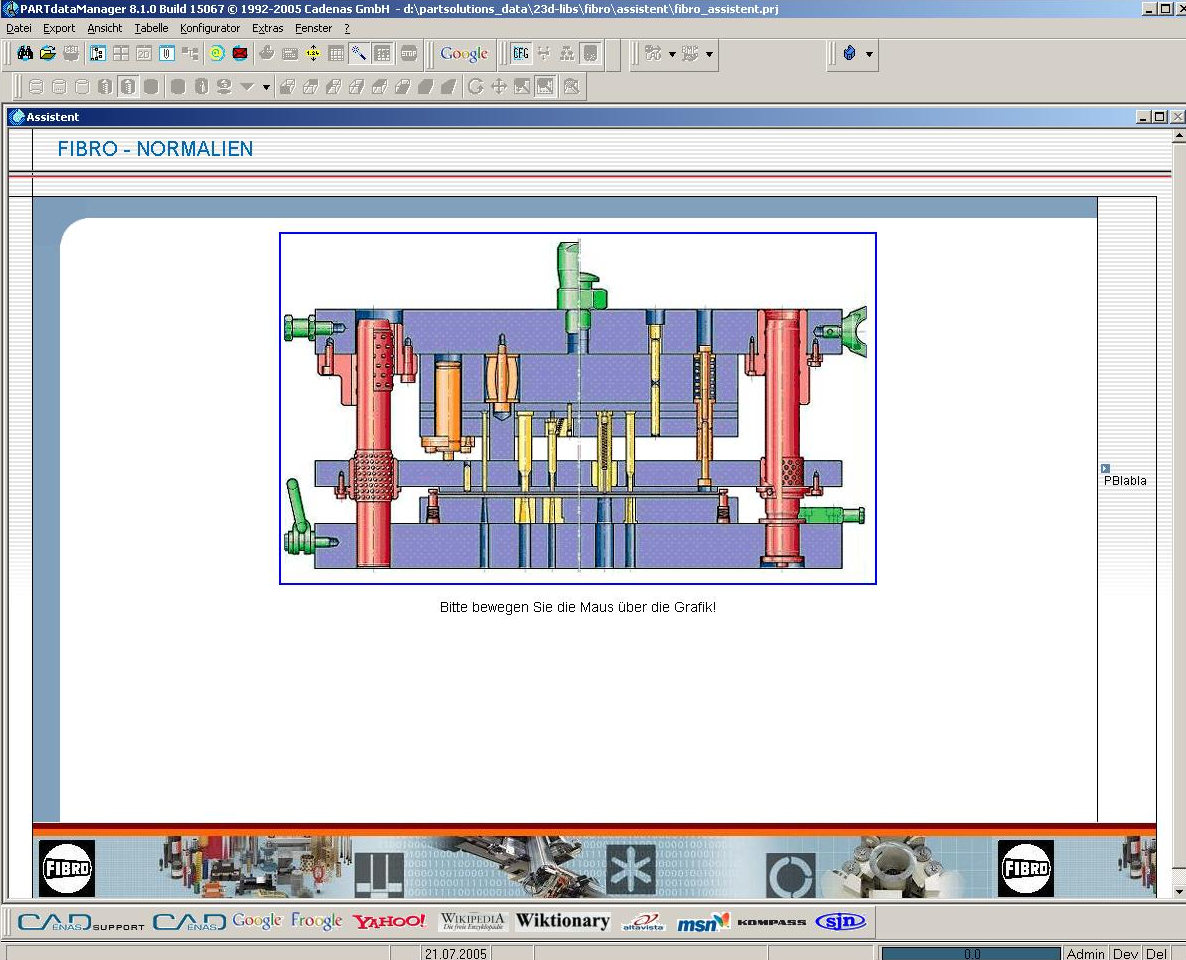Click the binoculars search icon
This screenshot has width=1186, height=960.
pyautogui.click(x=25, y=54)
